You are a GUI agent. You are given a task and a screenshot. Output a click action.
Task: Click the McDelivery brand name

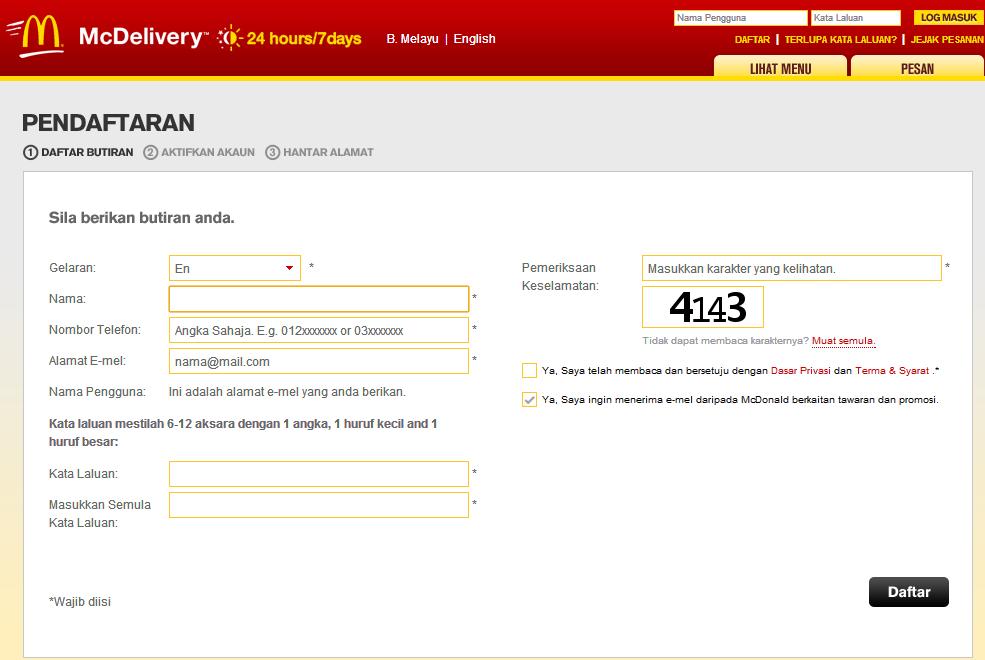[x=143, y=37]
